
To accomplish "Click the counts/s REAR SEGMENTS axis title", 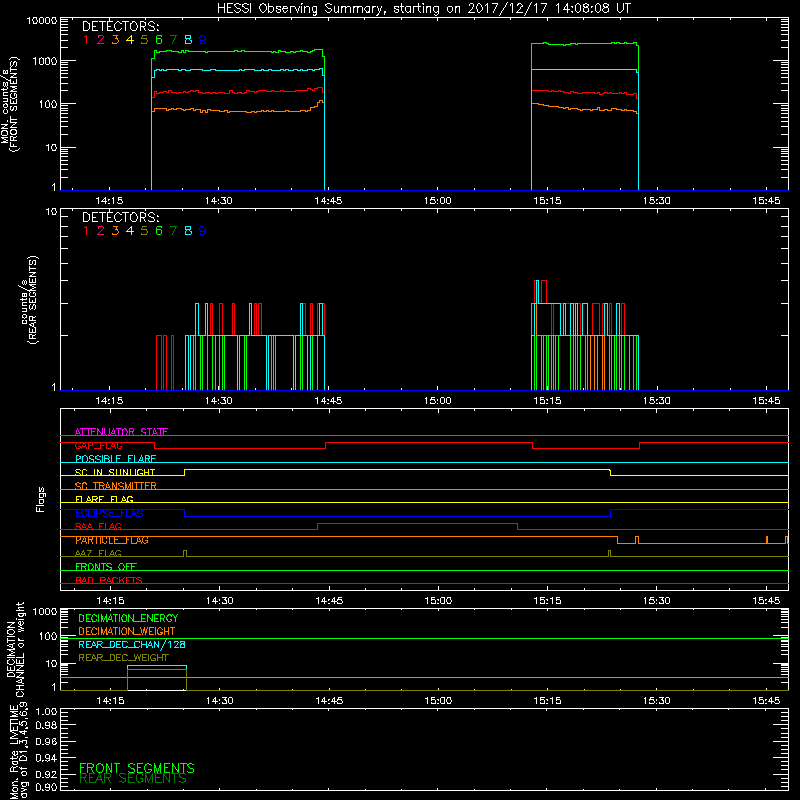I will (29, 299).
